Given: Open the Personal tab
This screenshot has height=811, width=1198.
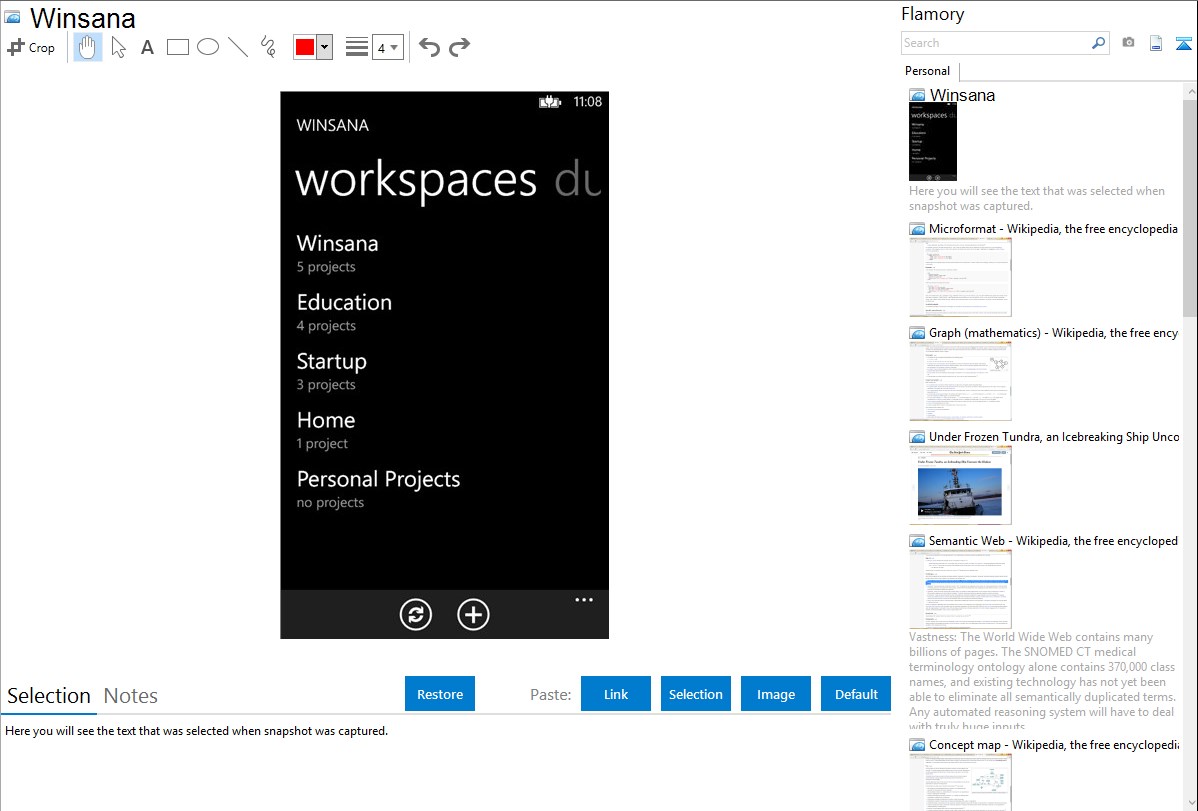Looking at the screenshot, I should 927,71.
